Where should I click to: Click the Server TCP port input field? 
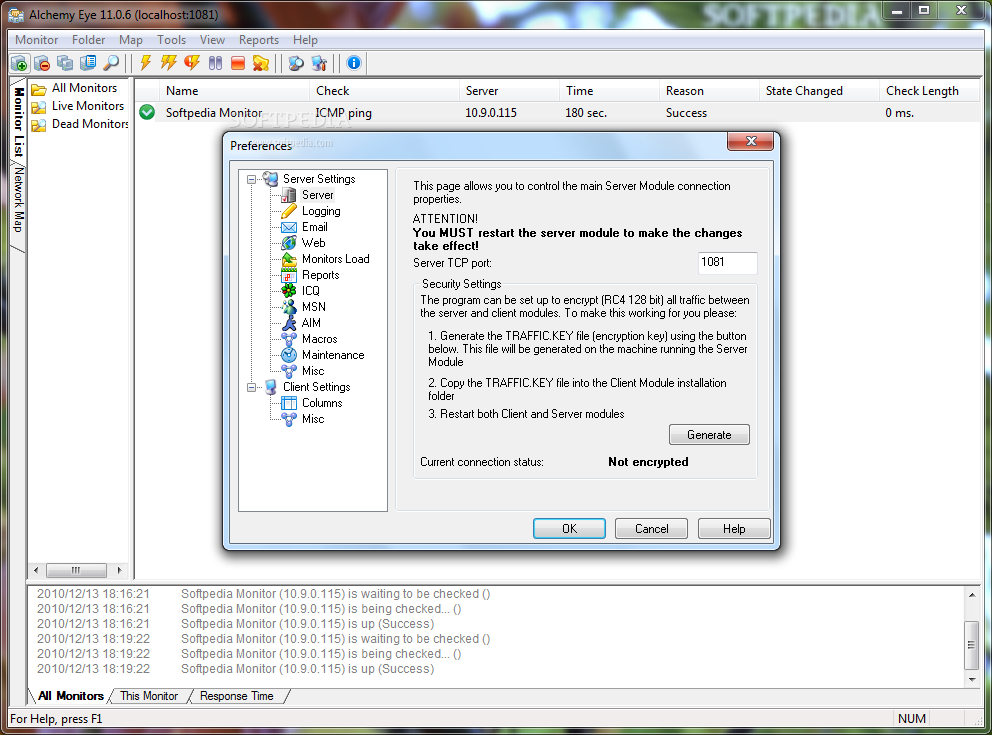point(728,262)
